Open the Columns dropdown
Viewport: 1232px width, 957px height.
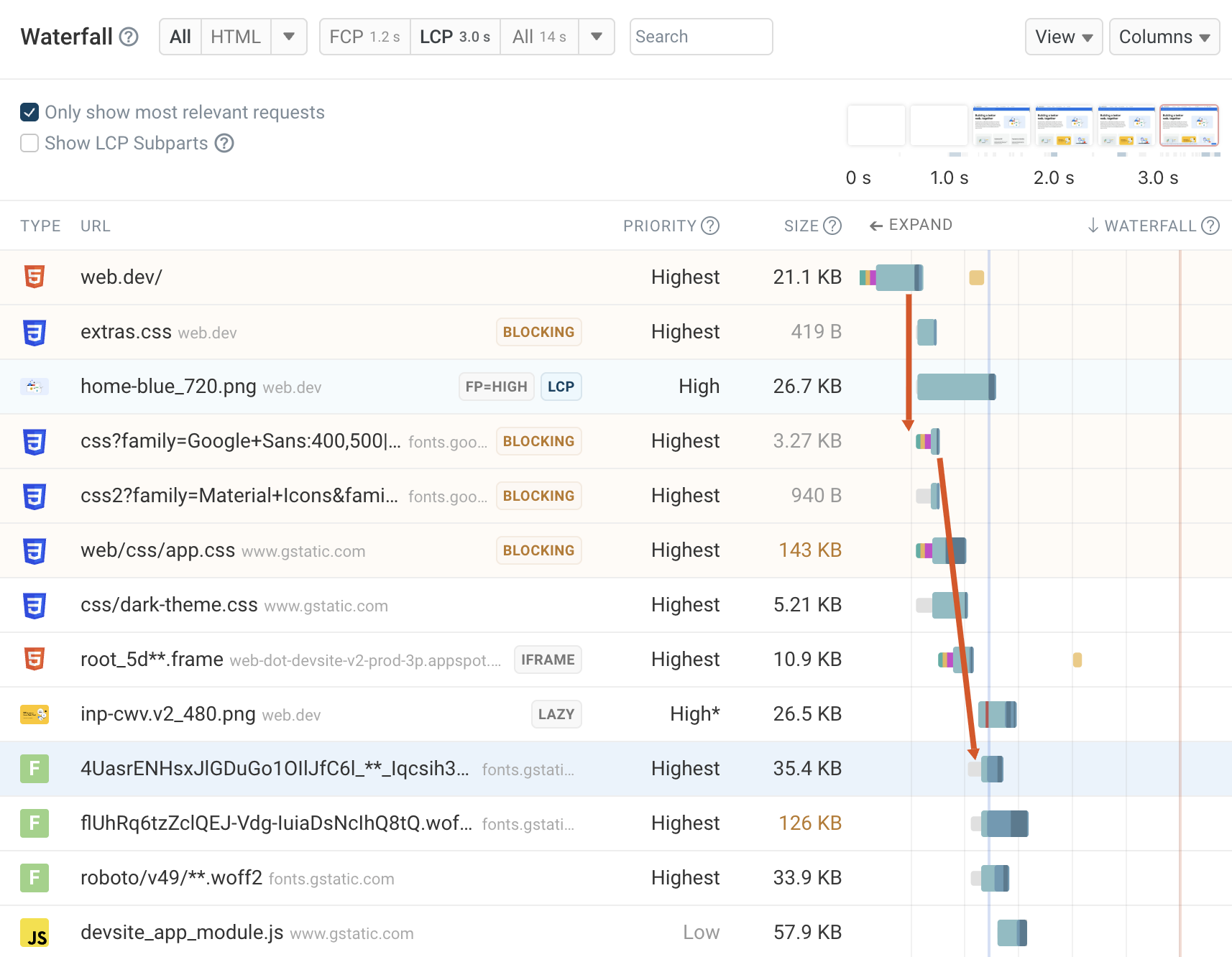(x=1164, y=37)
